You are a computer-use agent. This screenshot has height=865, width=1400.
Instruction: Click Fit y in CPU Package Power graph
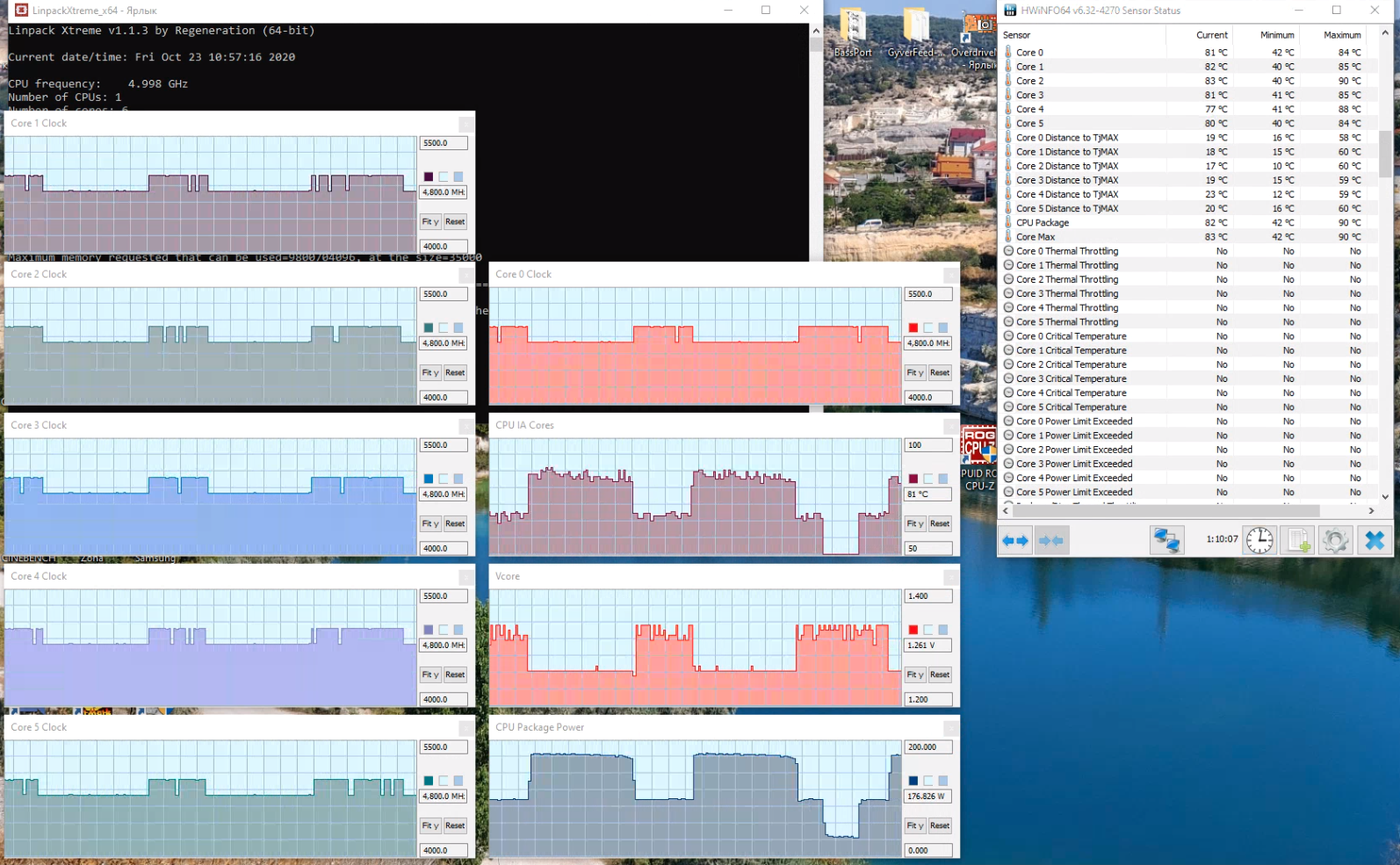click(x=915, y=826)
